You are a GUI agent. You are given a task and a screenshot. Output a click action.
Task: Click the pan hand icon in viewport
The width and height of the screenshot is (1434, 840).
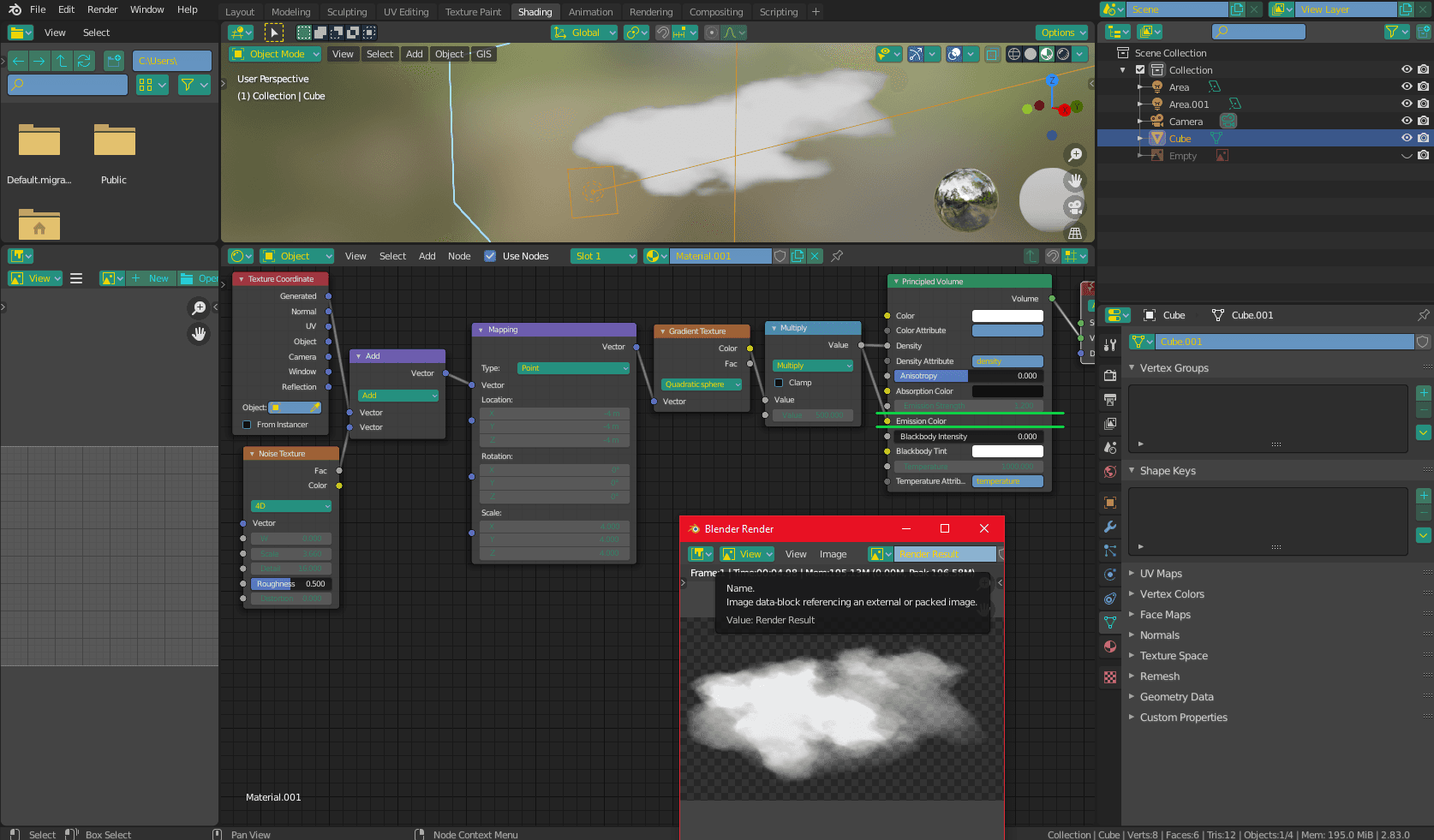tap(1074, 181)
